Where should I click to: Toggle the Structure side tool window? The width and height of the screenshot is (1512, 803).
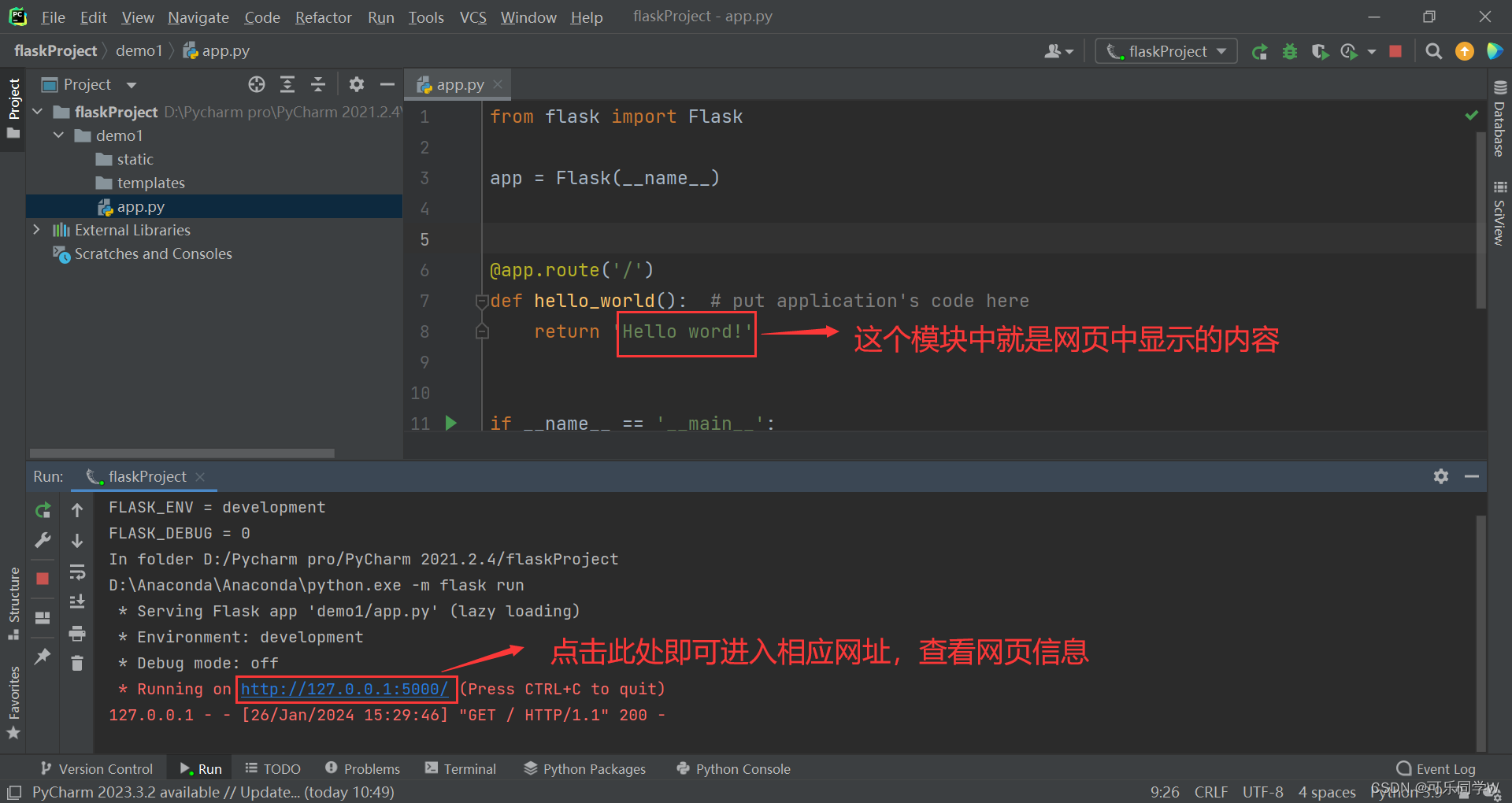point(13,602)
